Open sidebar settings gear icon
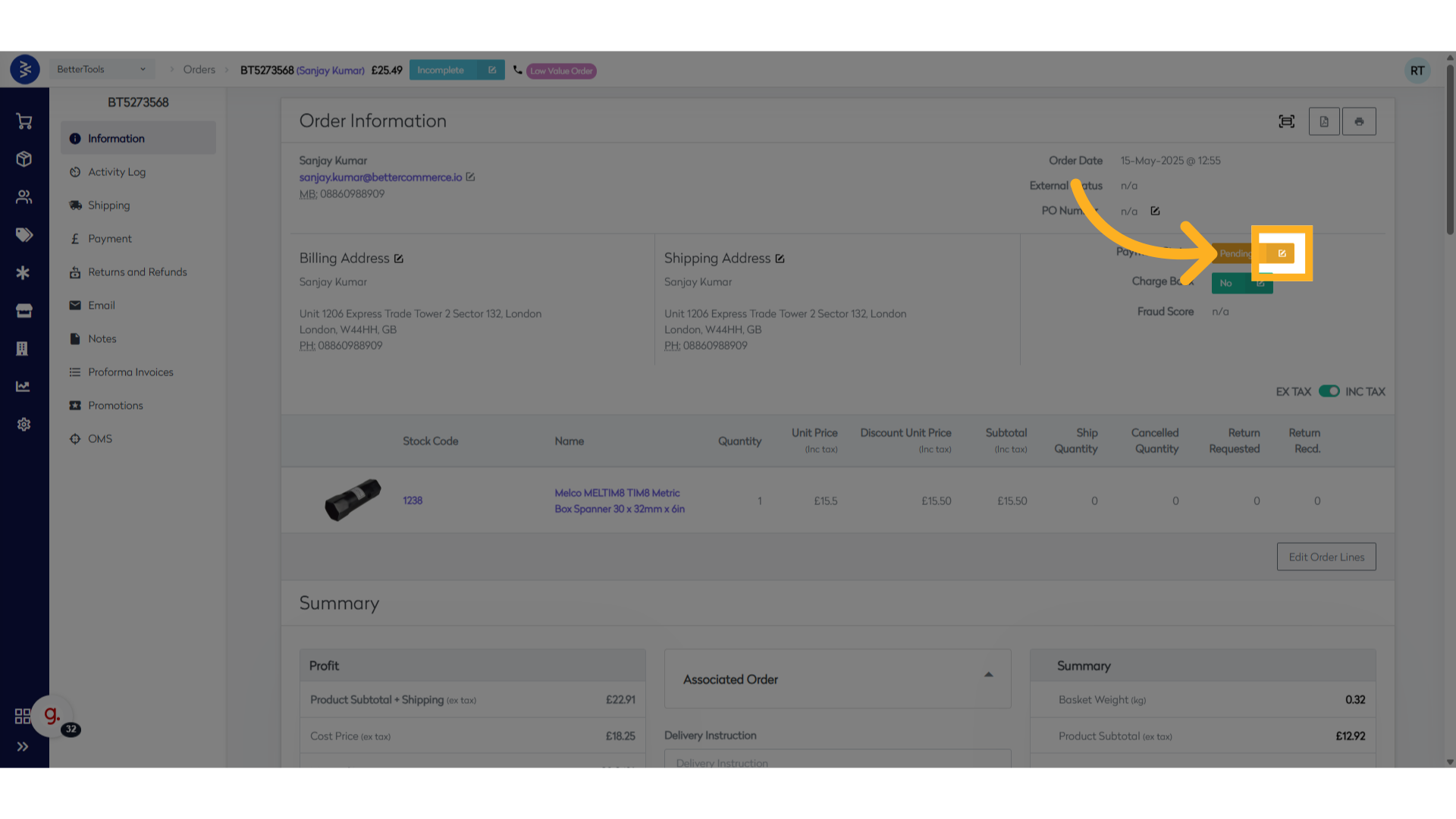 click(x=24, y=425)
